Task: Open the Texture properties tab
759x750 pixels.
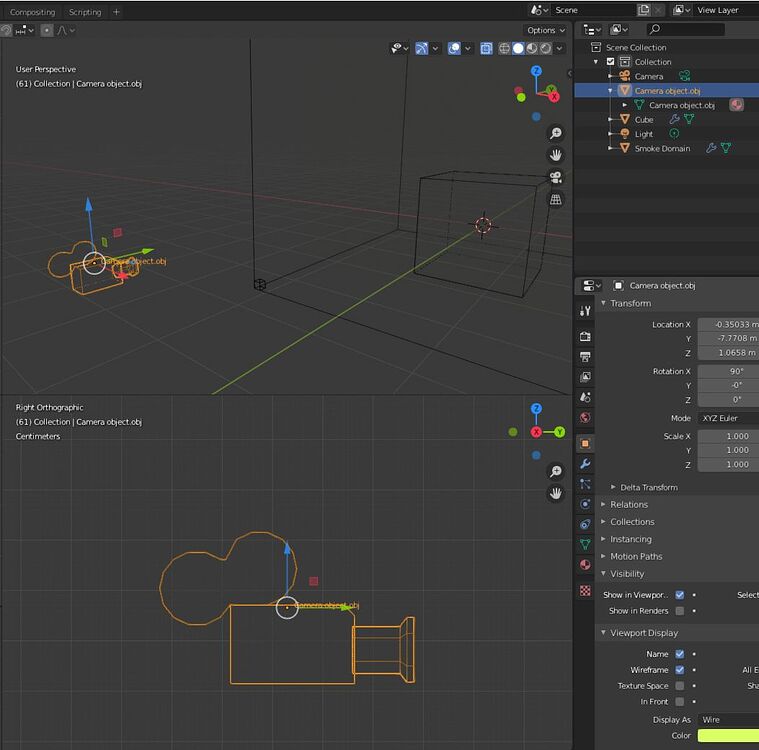Action: 585,590
